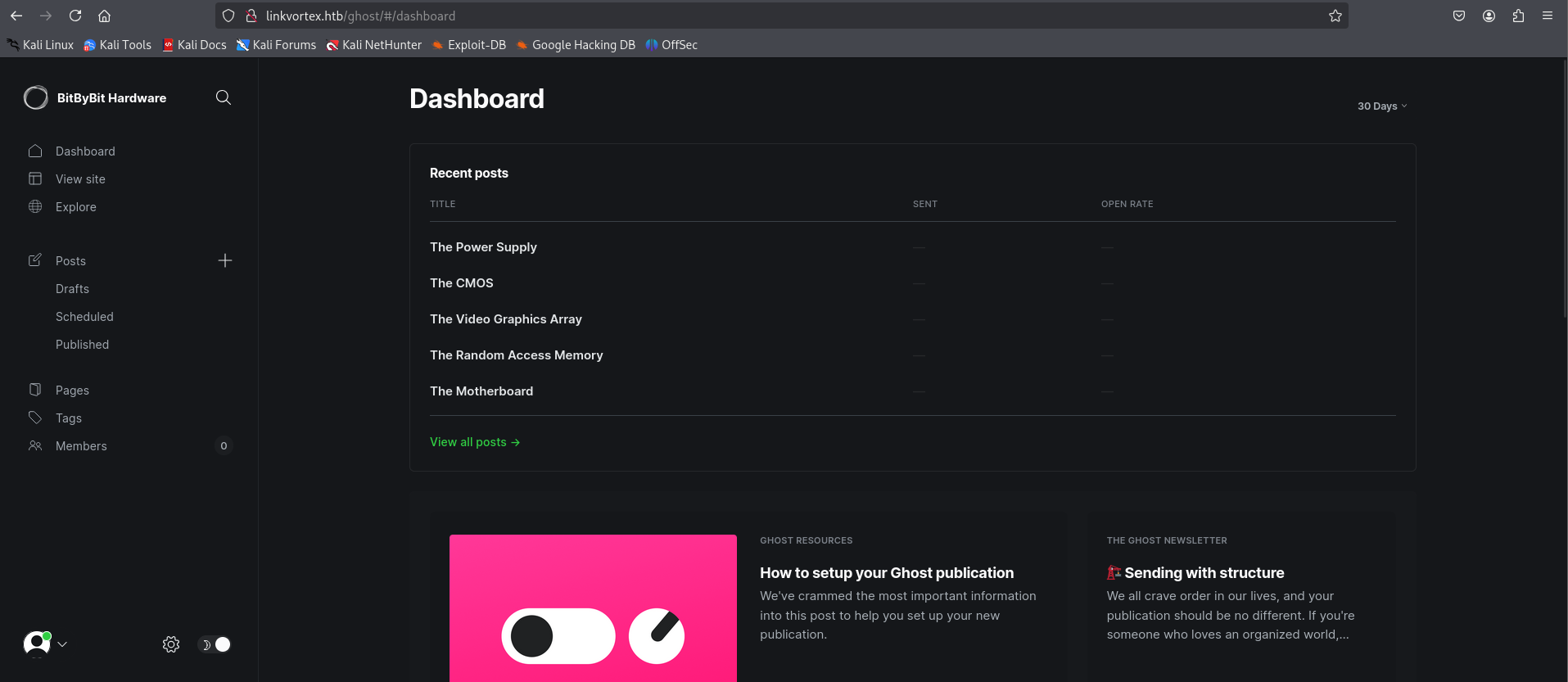Open the Ghost admin search

[224, 97]
